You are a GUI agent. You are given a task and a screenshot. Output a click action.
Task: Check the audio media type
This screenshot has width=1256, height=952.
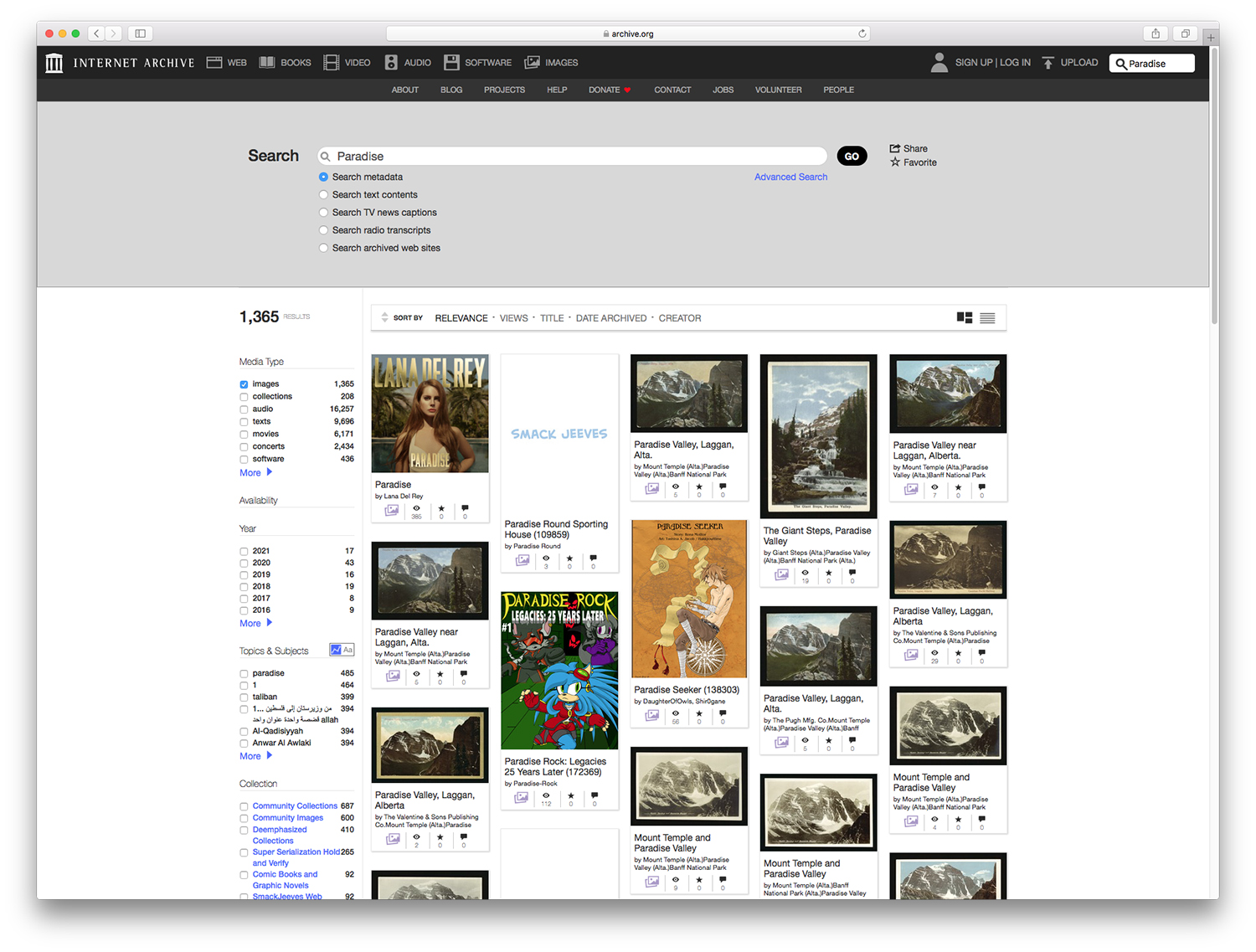point(244,409)
